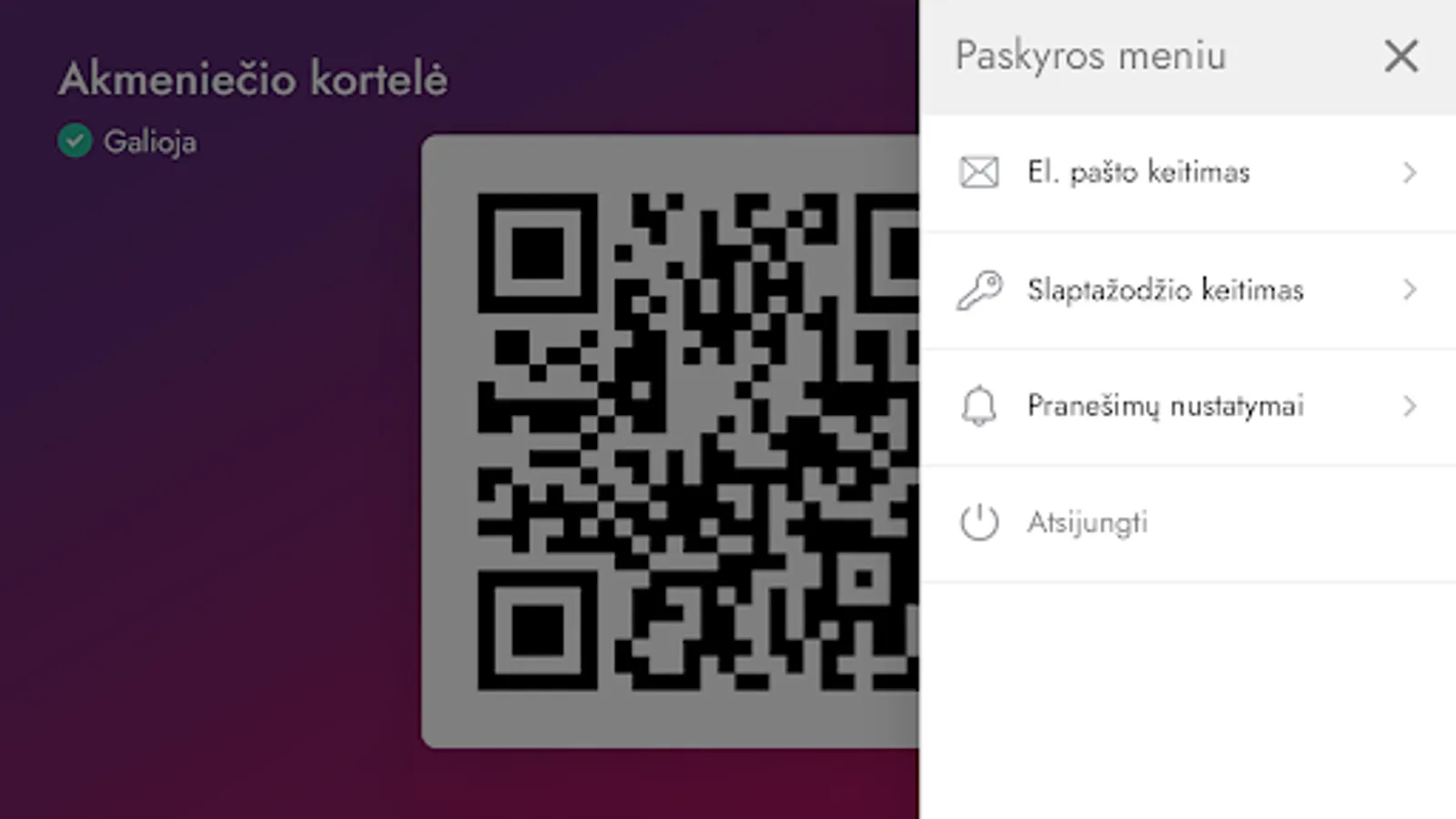Click the Galioja status label
The width and height of the screenshot is (1456, 819).
pyautogui.click(x=150, y=142)
